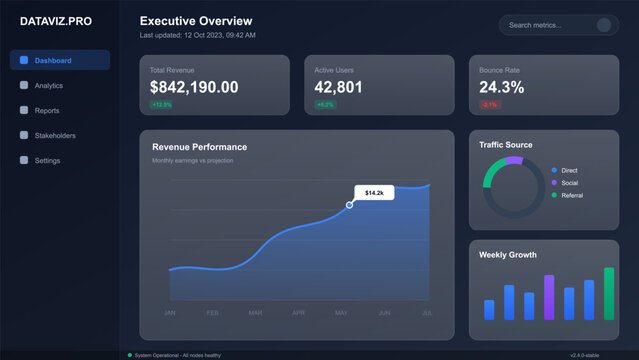Viewport: 639px width, 360px height.
Task: Click the Traffic Source heading
Action: coord(506,145)
